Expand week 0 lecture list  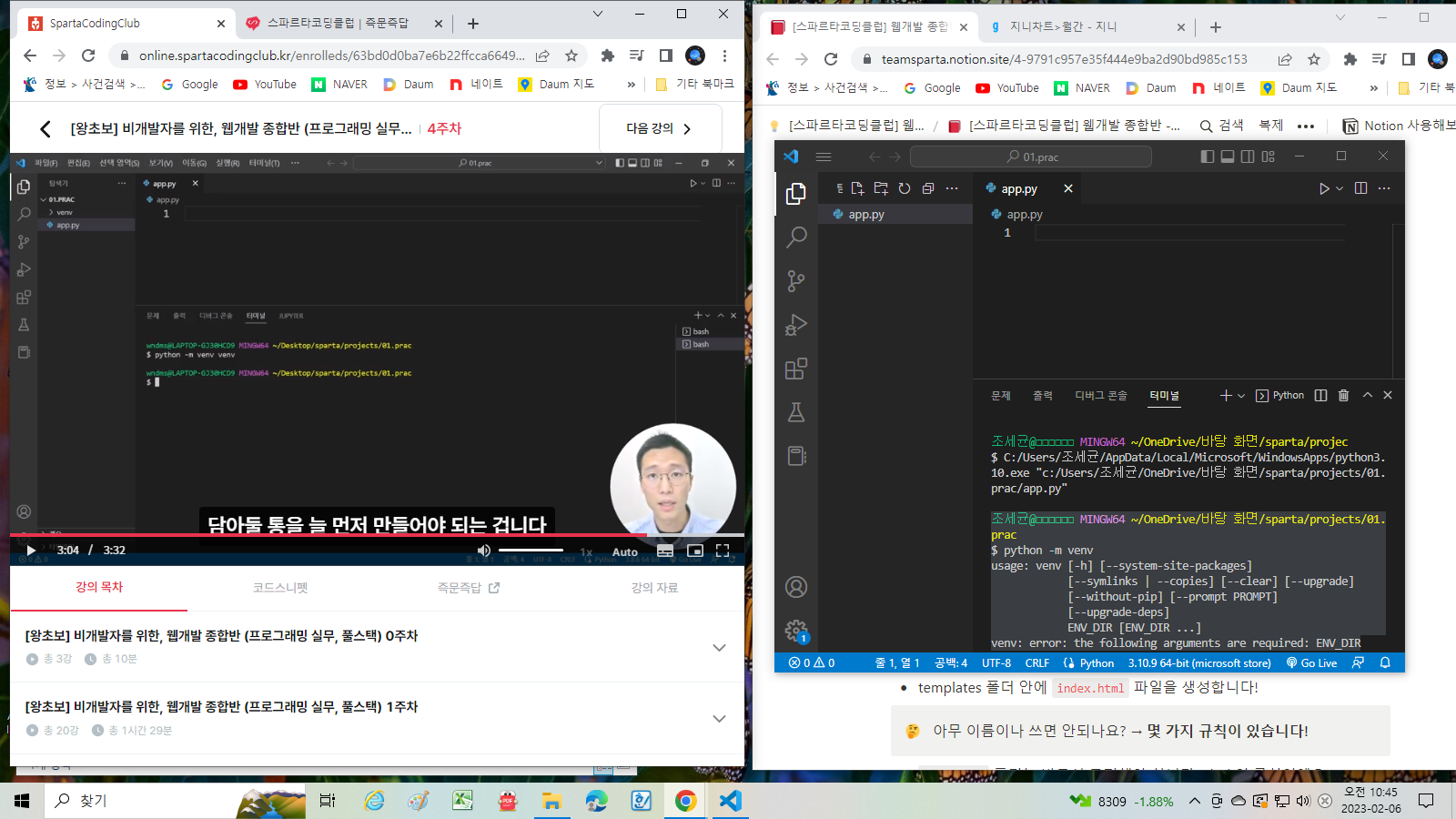[719, 647]
